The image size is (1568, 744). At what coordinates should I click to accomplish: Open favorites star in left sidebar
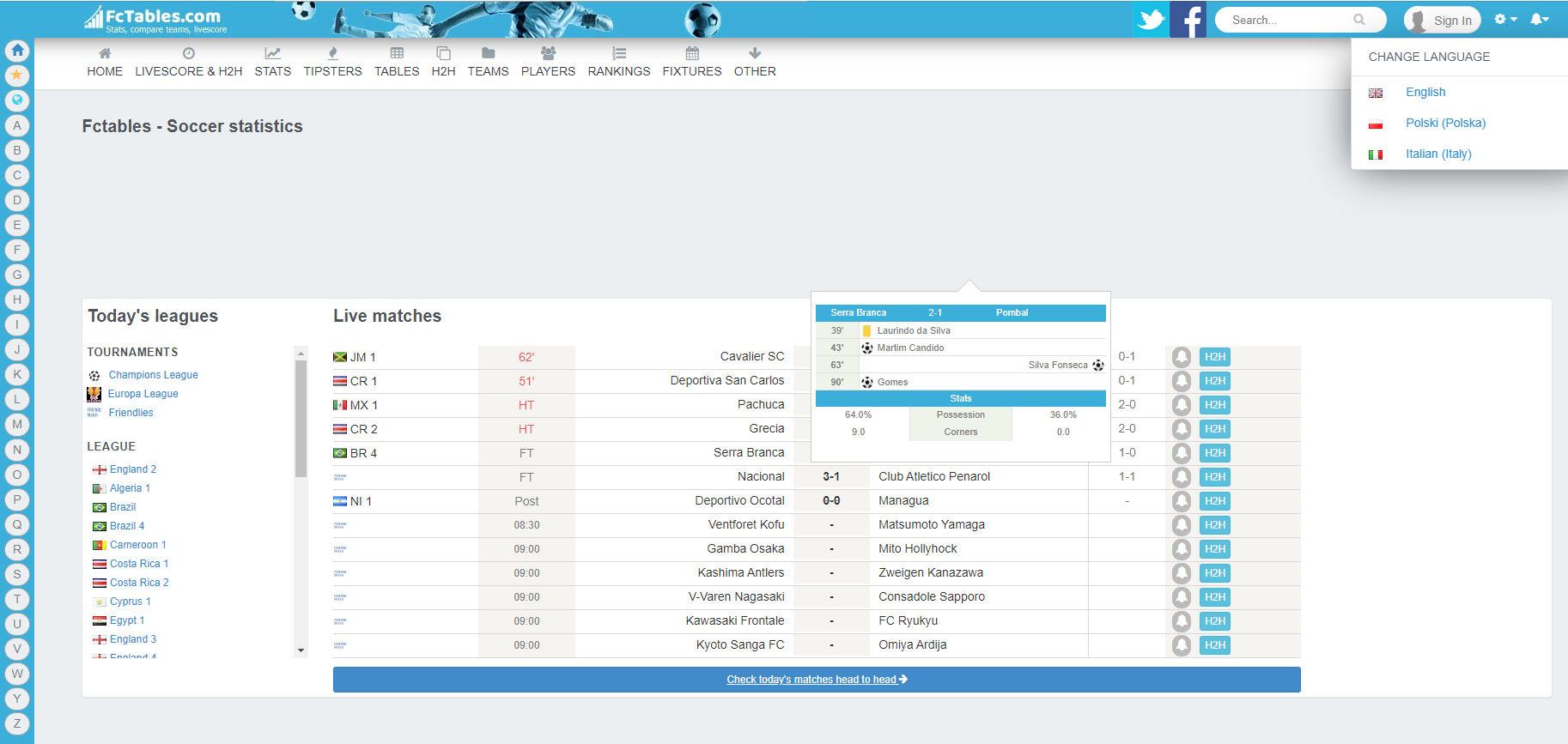[17, 76]
